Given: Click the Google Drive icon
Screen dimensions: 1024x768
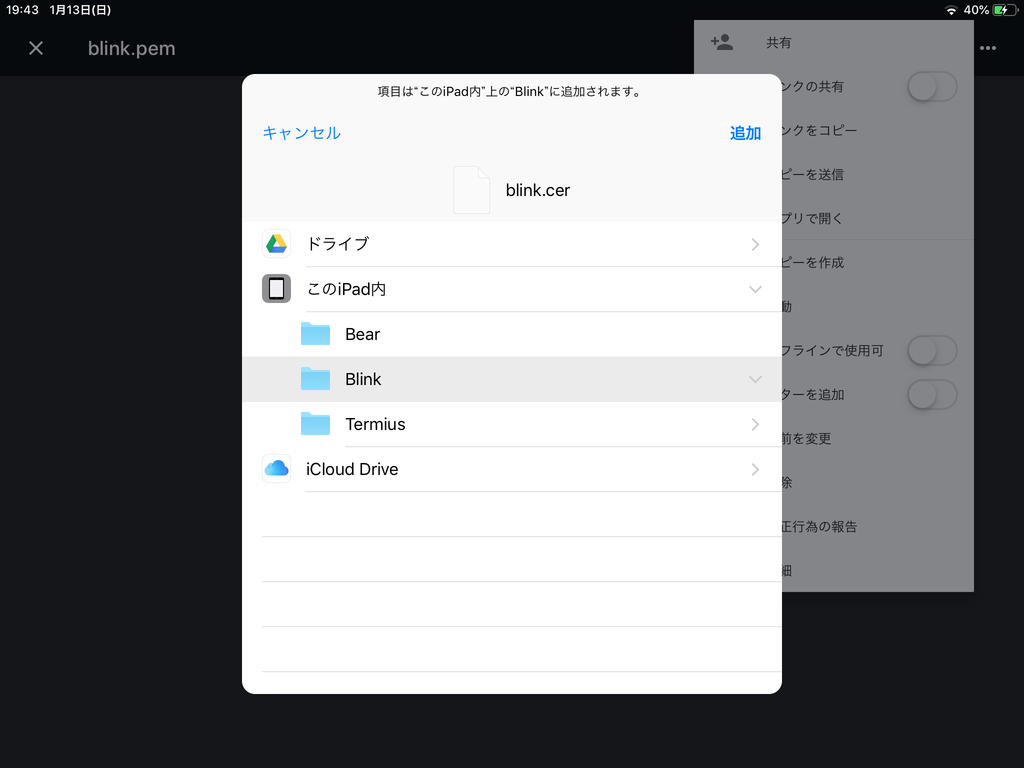Looking at the screenshot, I should (x=276, y=244).
